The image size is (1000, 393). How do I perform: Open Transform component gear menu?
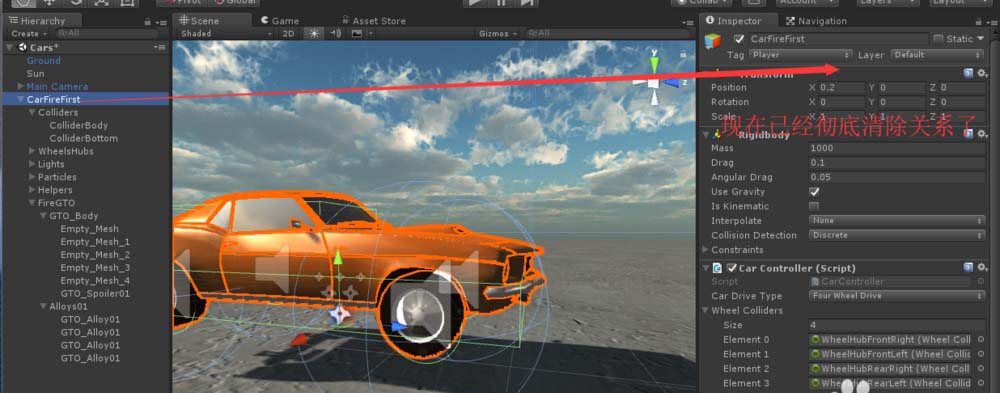(x=982, y=73)
